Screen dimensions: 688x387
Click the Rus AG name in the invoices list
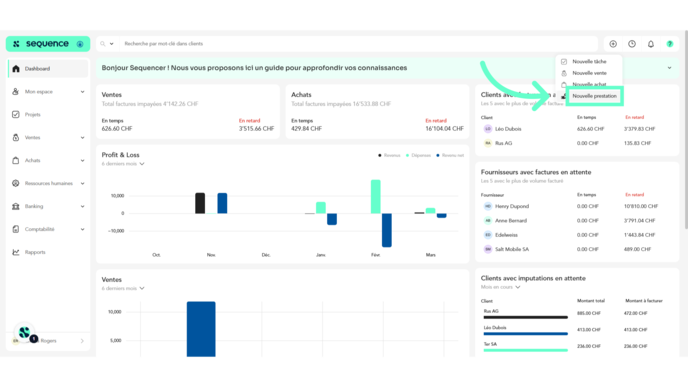pos(503,143)
